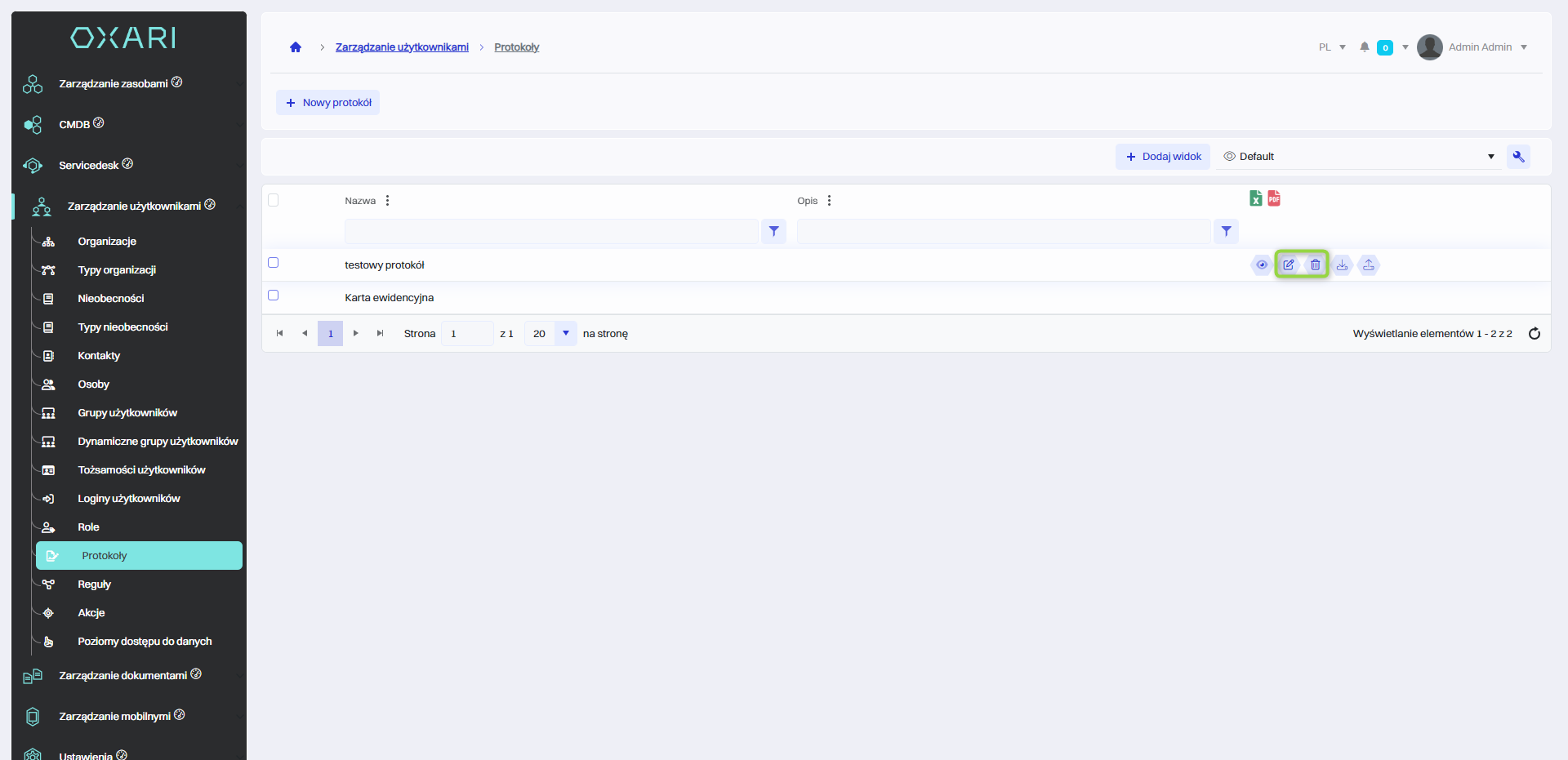Open Role in the sidebar menu
The image size is (1568, 760).
[x=88, y=527]
